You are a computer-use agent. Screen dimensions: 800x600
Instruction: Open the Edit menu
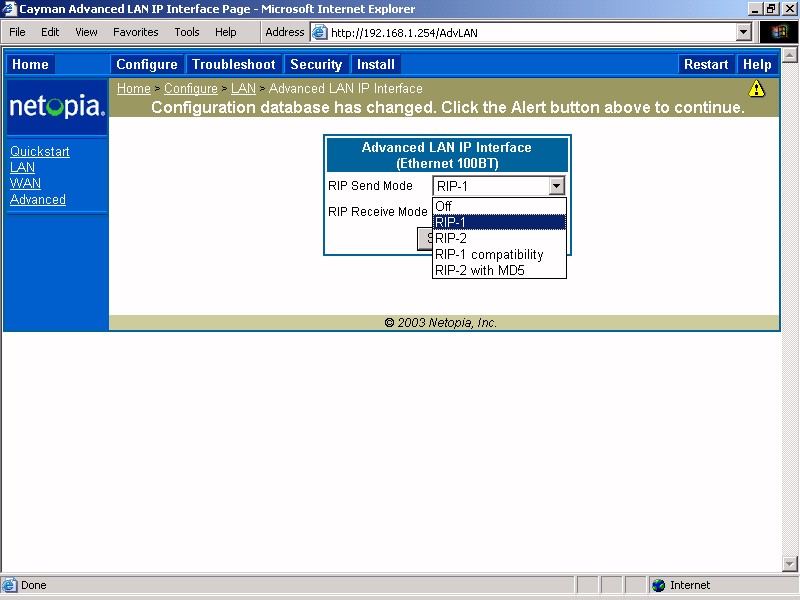50,32
